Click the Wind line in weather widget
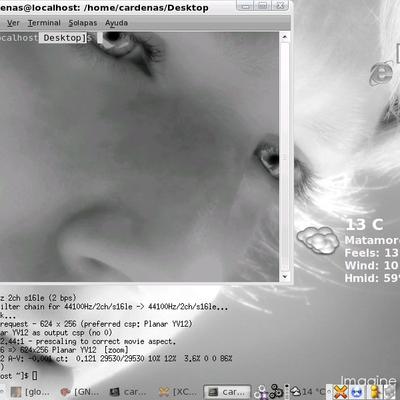The height and width of the screenshot is (400, 400). 372,266
